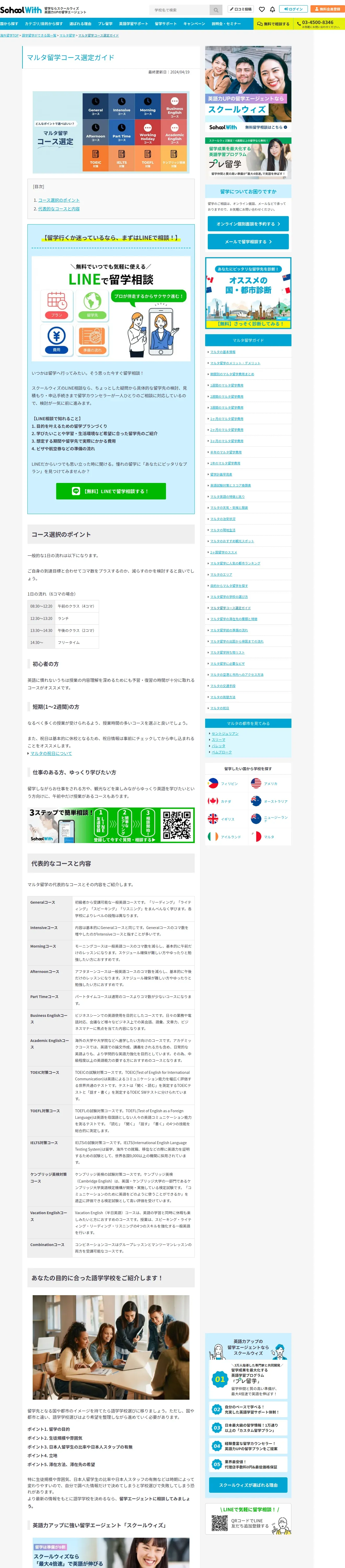Click the Ireland flag icon

pyautogui.click(x=213, y=837)
